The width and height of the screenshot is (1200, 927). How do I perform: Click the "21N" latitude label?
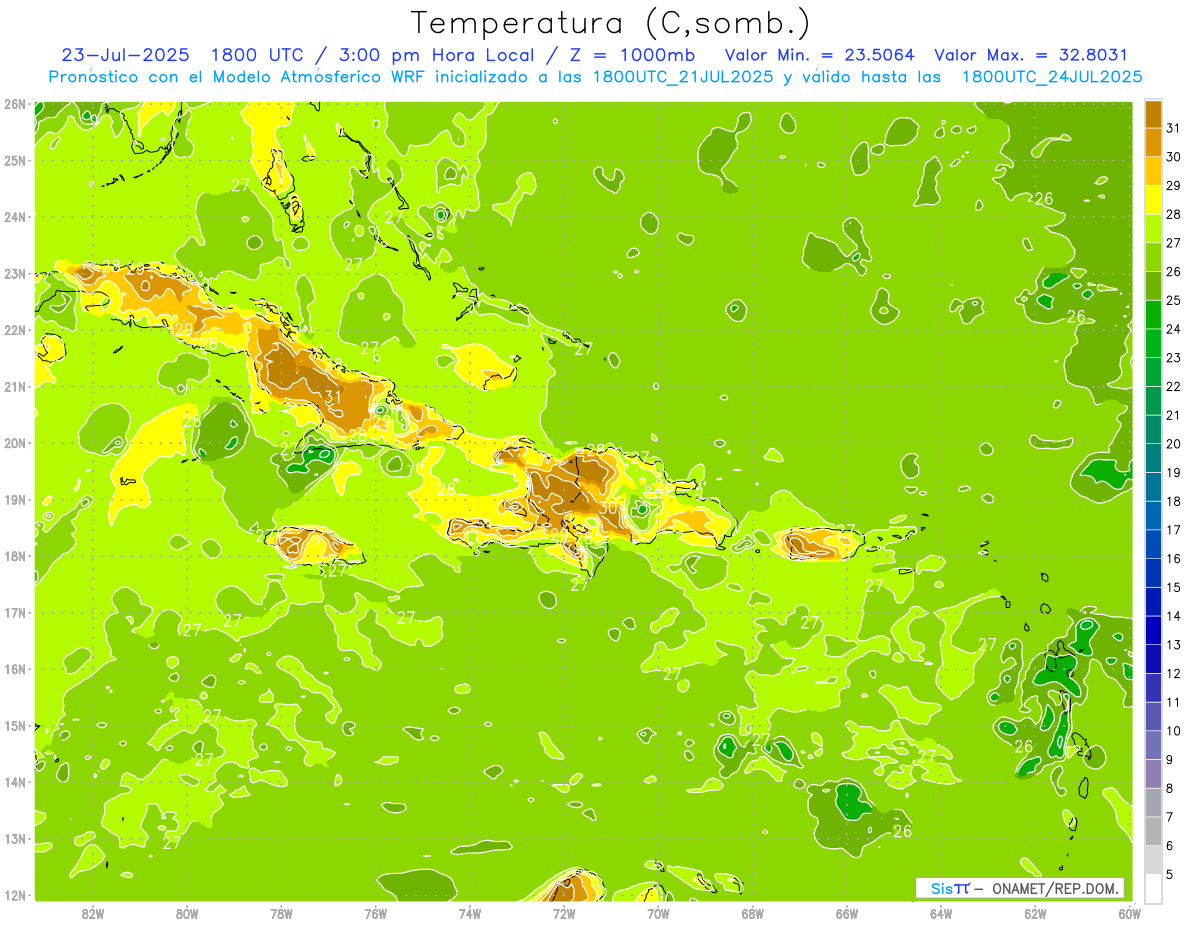(x=14, y=386)
